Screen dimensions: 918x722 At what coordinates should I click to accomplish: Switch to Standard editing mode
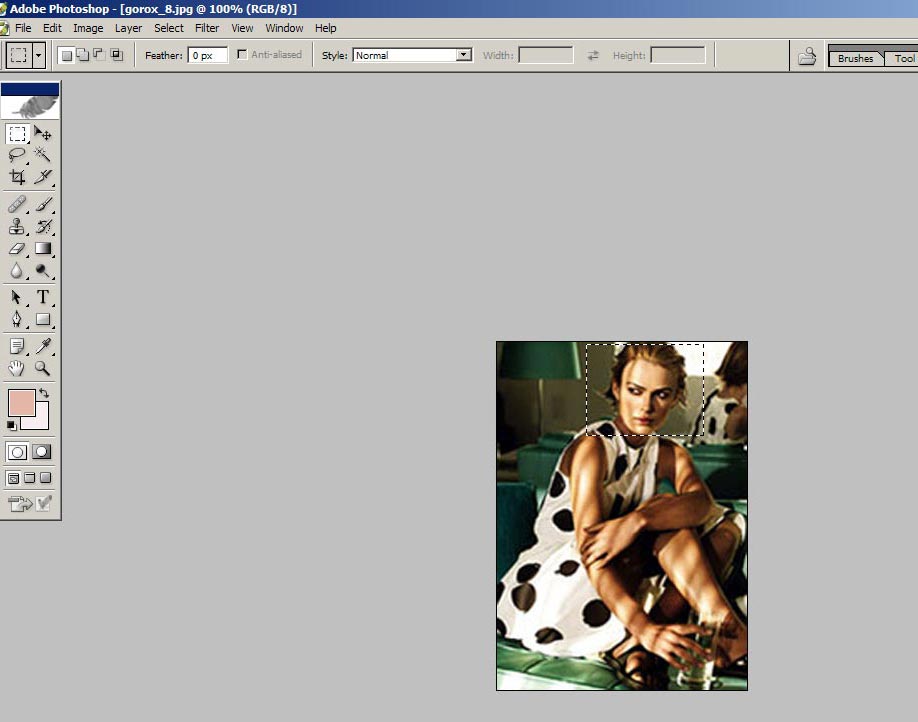(x=17, y=452)
